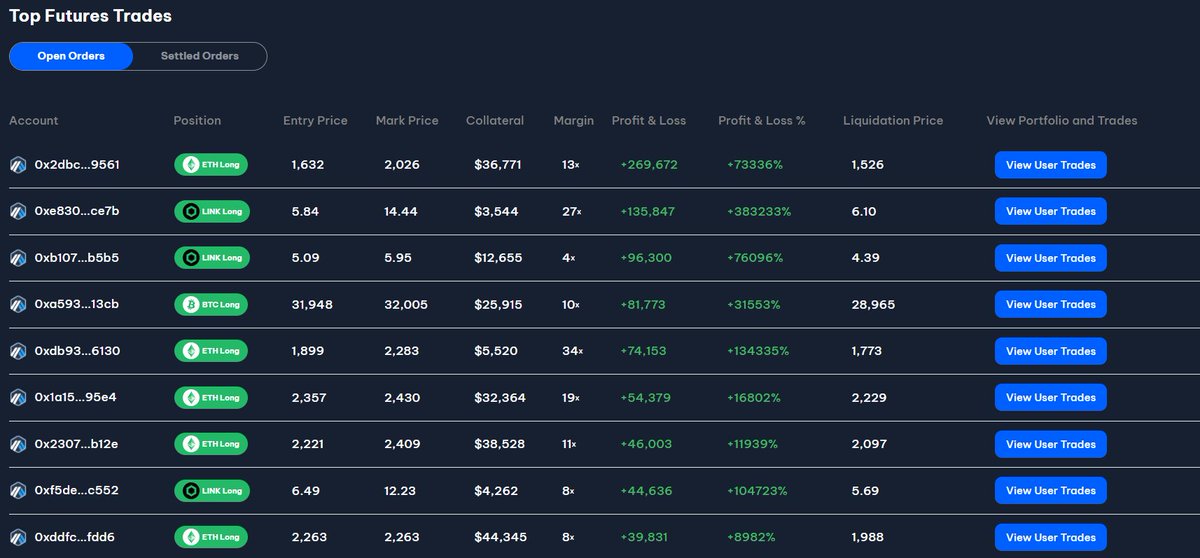This screenshot has width=1200, height=558.
Task: Select account address 0xa593...13cb
Action: pos(77,304)
